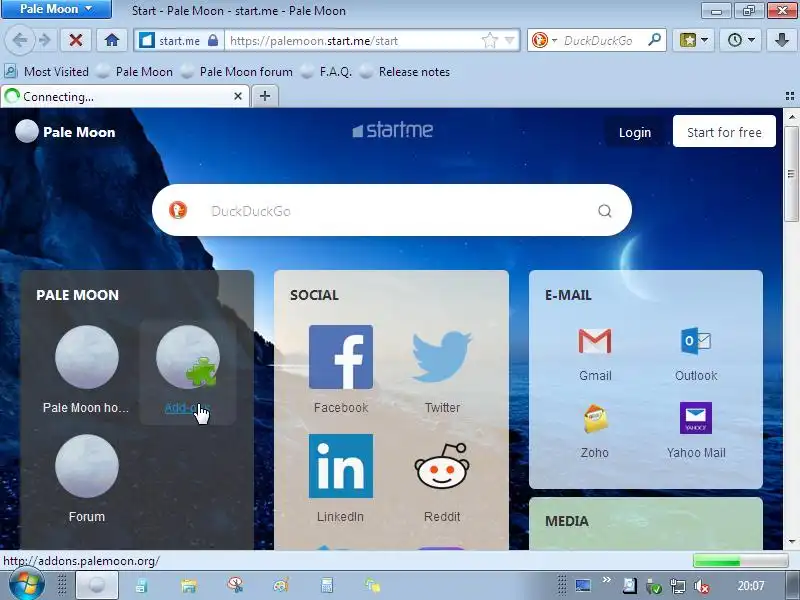Open the Bookmarks toolbar menu button
Image resolution: width=800 pixels, height=600 pixels.
[693, 40]
